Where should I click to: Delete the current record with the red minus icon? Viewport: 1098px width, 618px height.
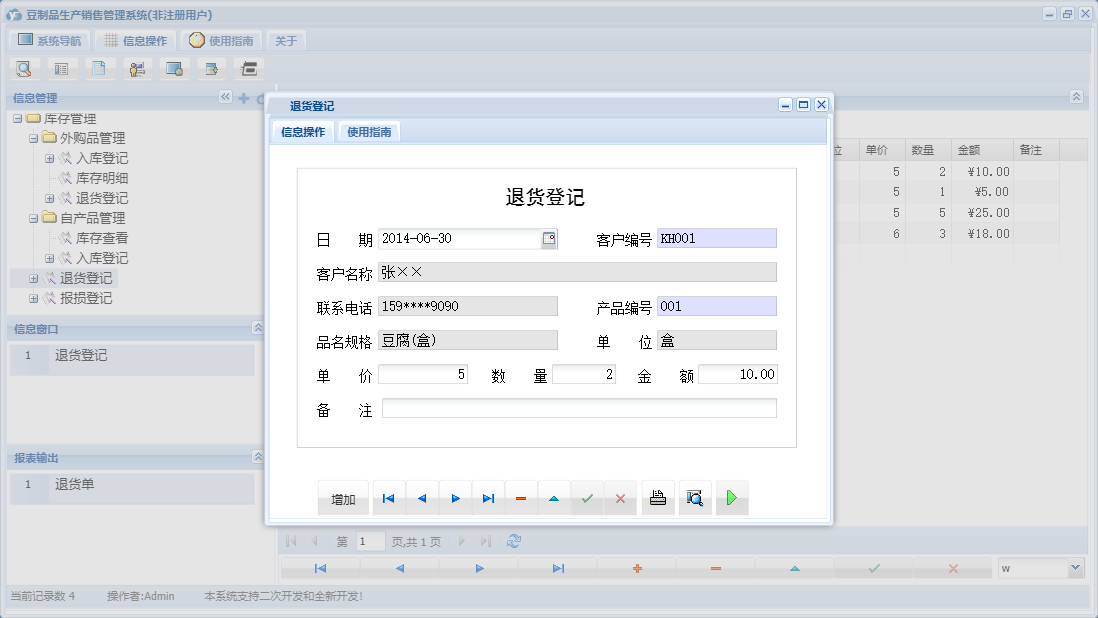tap(520, 497)
